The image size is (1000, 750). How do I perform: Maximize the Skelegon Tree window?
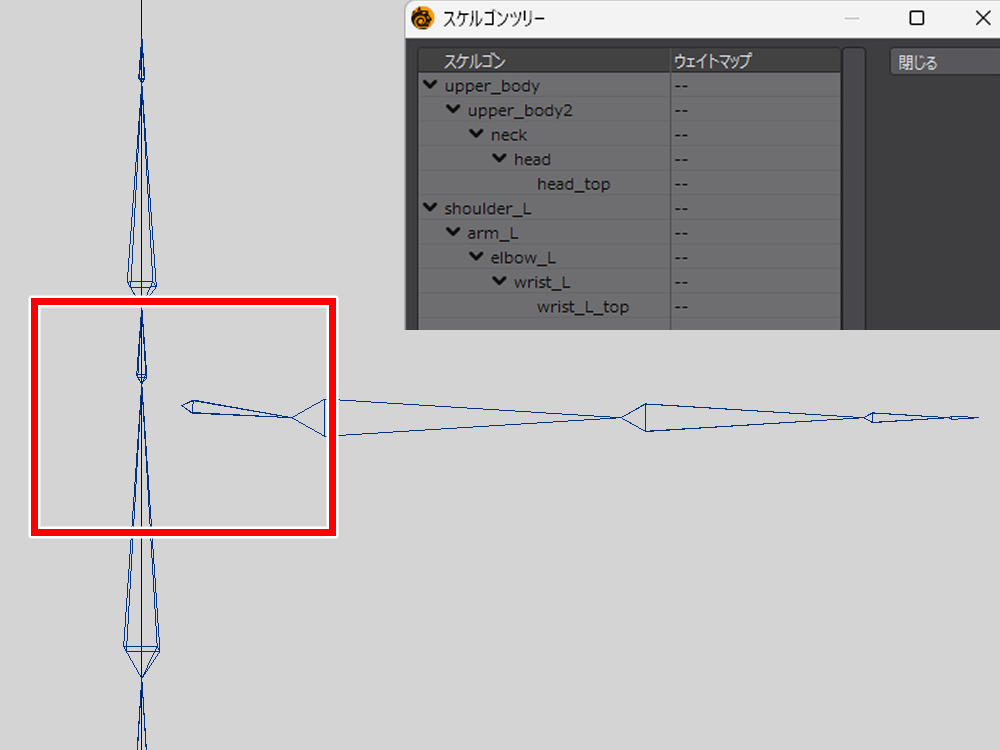pyautogui.click(x=916, y=18)
